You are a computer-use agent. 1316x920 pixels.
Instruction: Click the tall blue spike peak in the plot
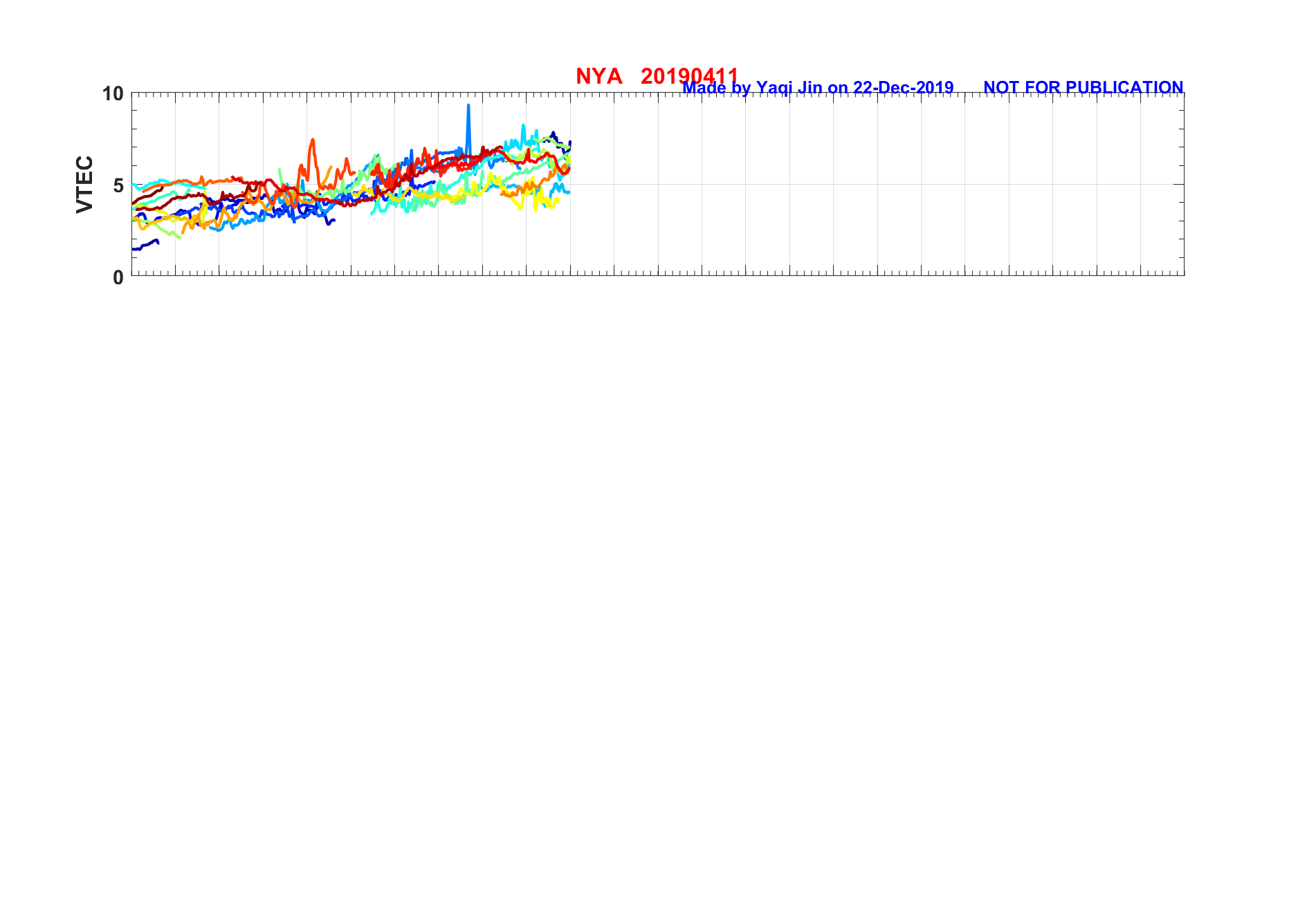click(x=468, y=107)
